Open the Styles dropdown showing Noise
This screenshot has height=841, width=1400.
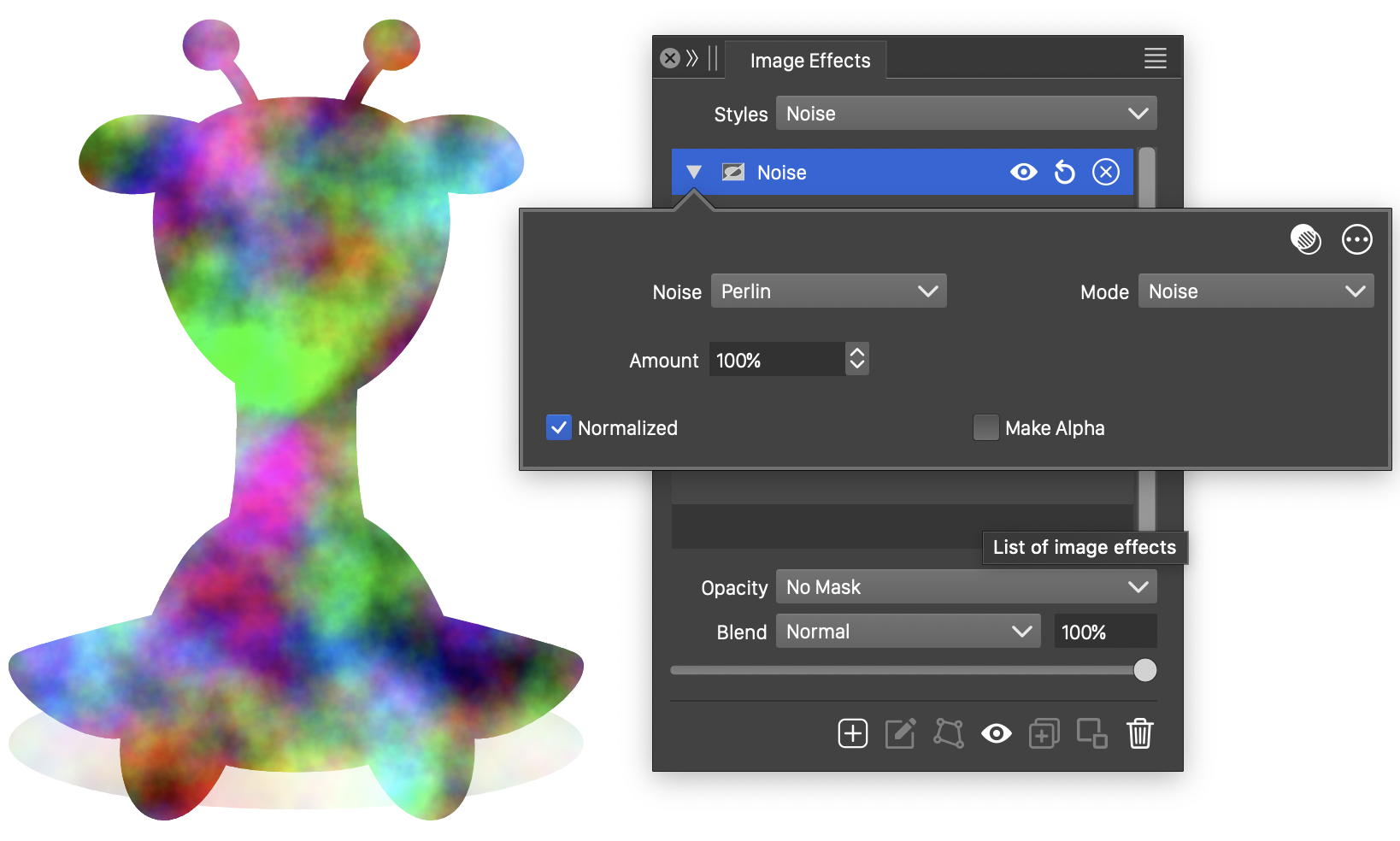966,114
